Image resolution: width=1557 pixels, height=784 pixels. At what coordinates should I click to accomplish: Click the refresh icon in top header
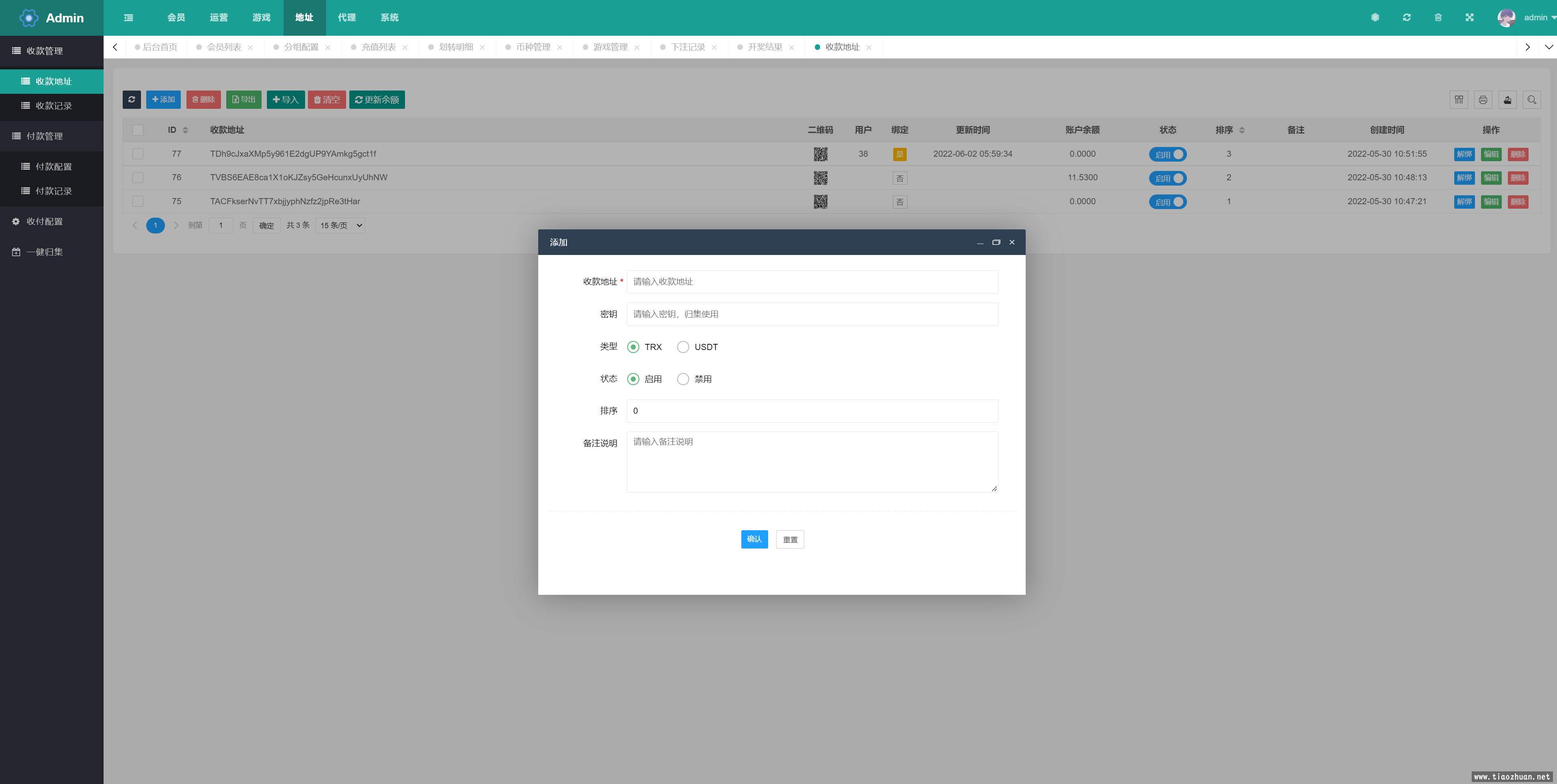point(1406,17)
